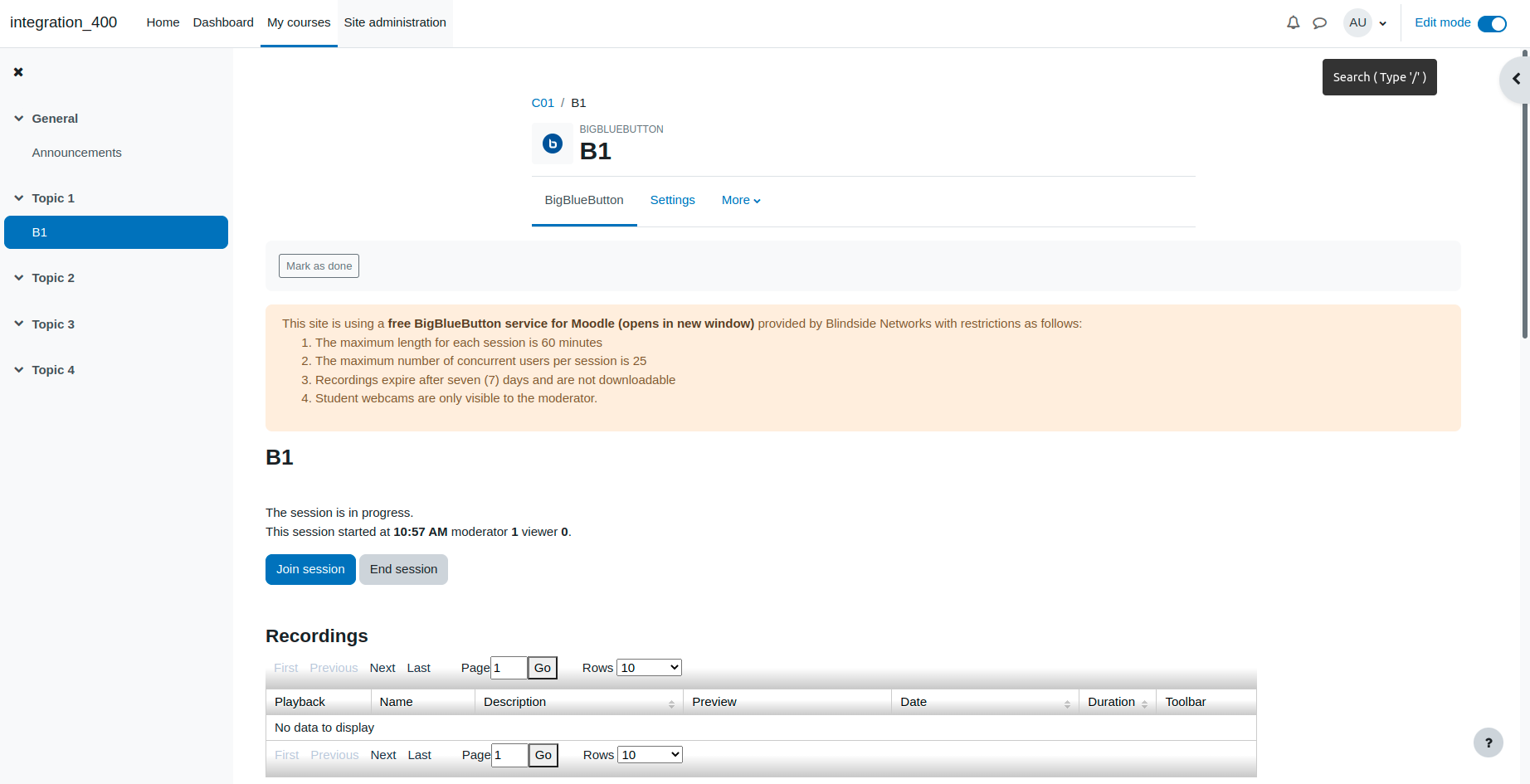Click the Join session button
1530x784 pixels.
[310, 569]
